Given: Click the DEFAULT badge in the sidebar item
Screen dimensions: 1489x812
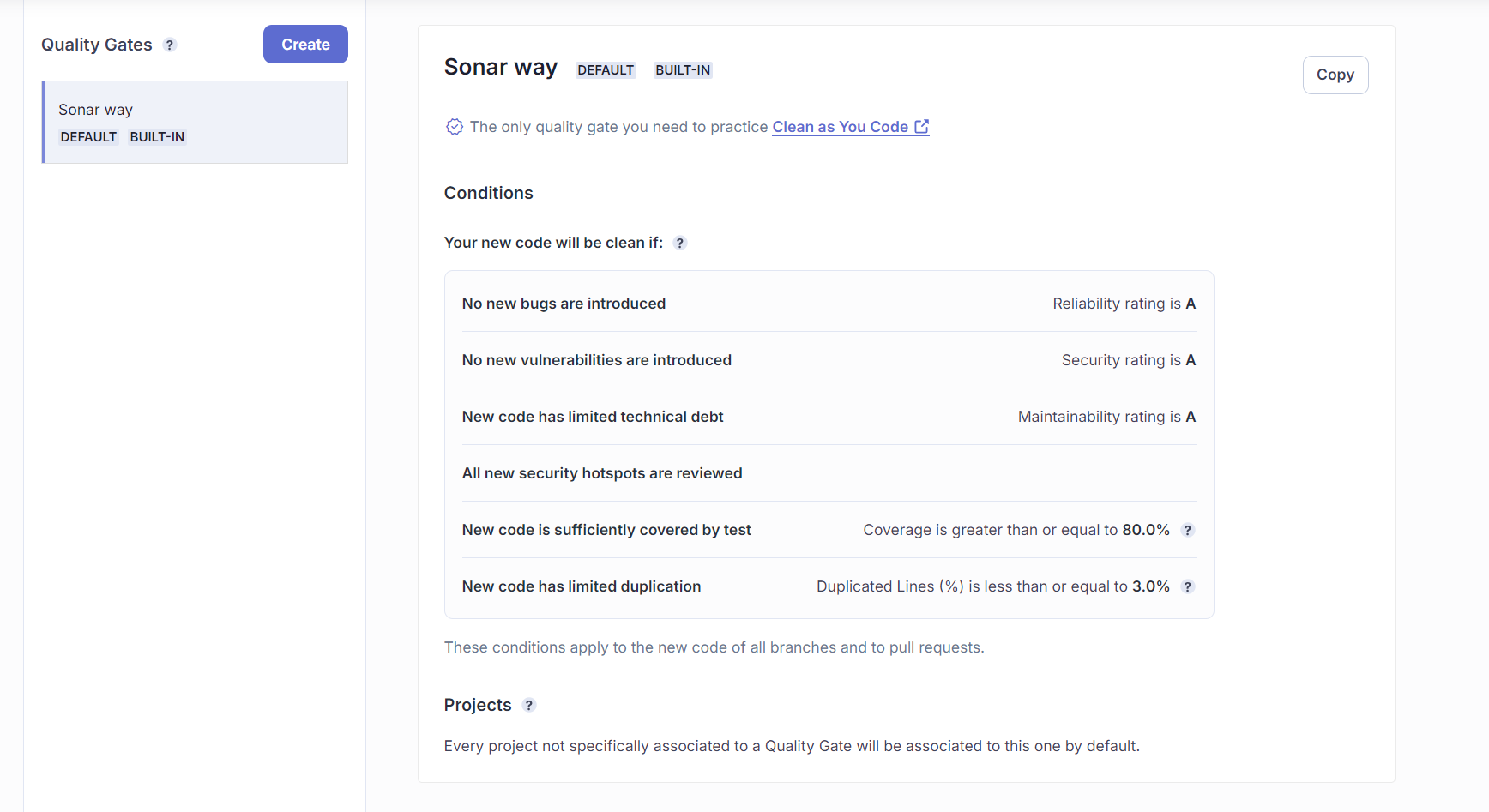Looking at the screenshot, I should (x=88, y=137).
